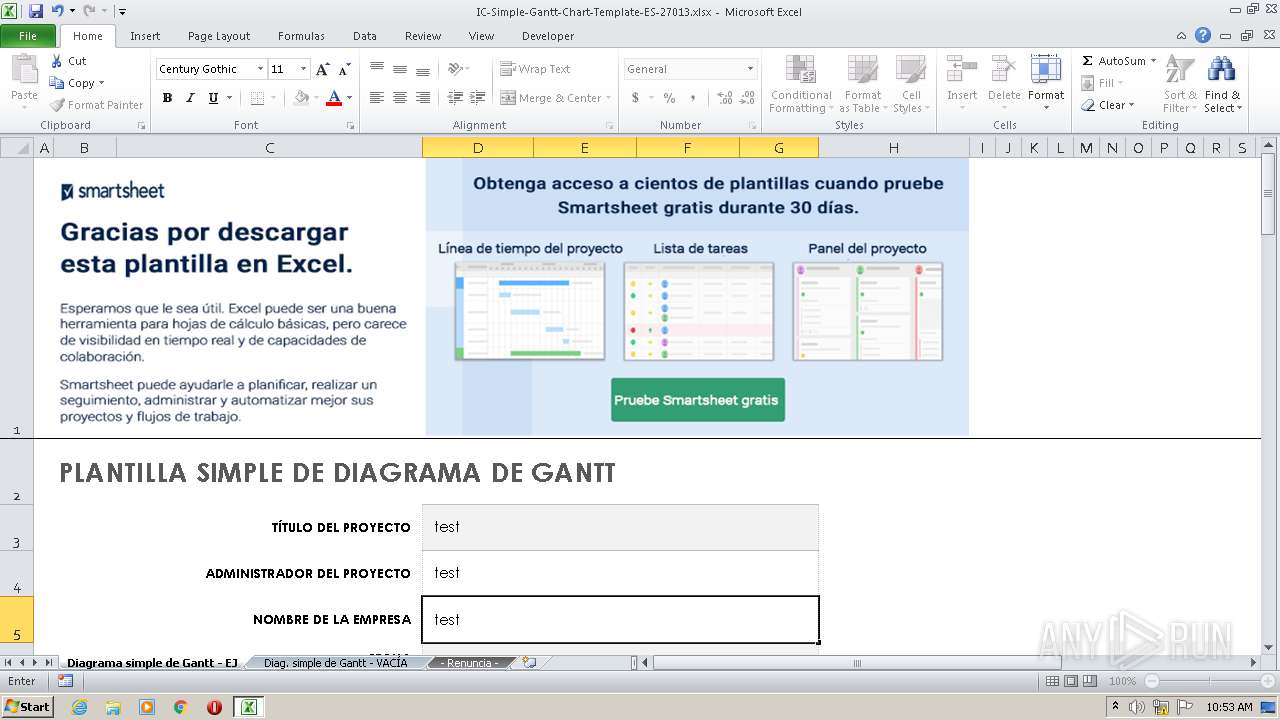Shrink font size with the small A icon
Image resolution: width=1280 pixels, height=720 pixels.
344,69
